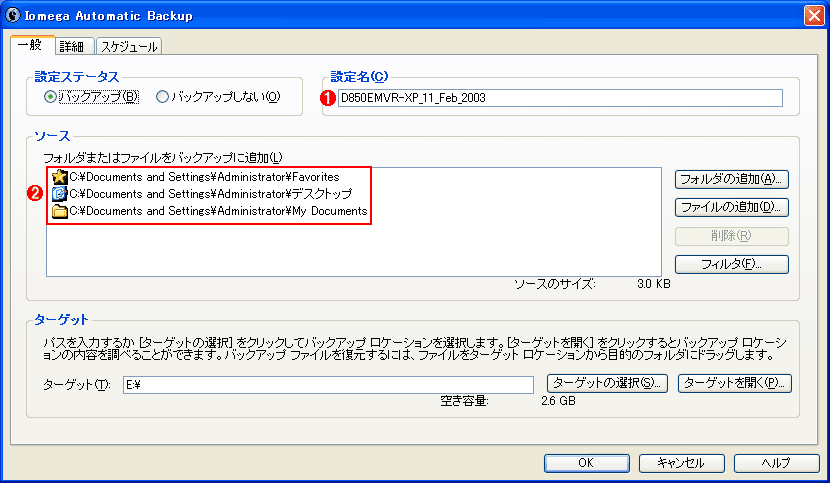Click the Favorites star icon in source list

[x=60, y=177]
